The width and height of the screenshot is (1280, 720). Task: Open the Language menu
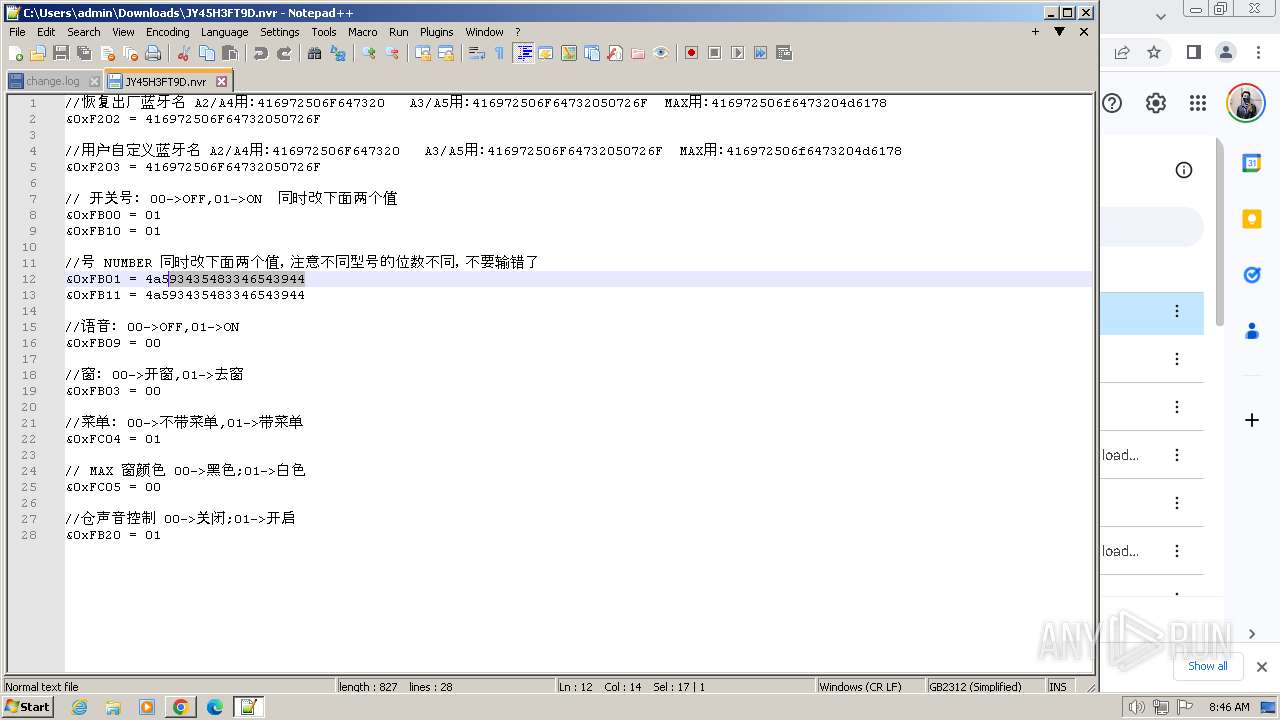pyautogui.click(x=224, y=32)
